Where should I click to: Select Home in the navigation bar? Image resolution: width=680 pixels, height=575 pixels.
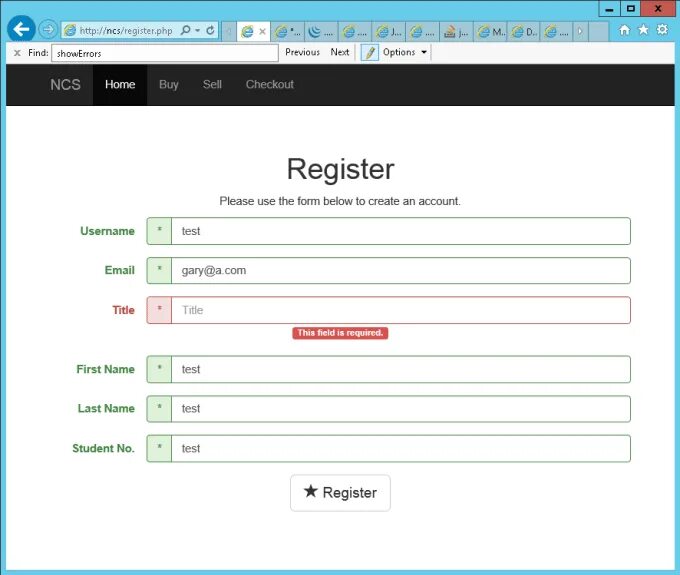pyautogui.click(x=120, y=85)
